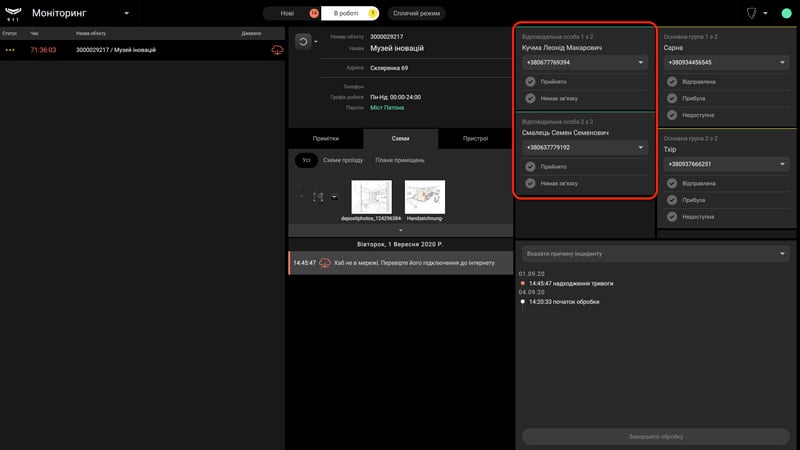The width and height of the screenshot is (800, 450).
Task: Click the offline cloud icon in Музей іновацій row
Action: [x=277, y=50]
